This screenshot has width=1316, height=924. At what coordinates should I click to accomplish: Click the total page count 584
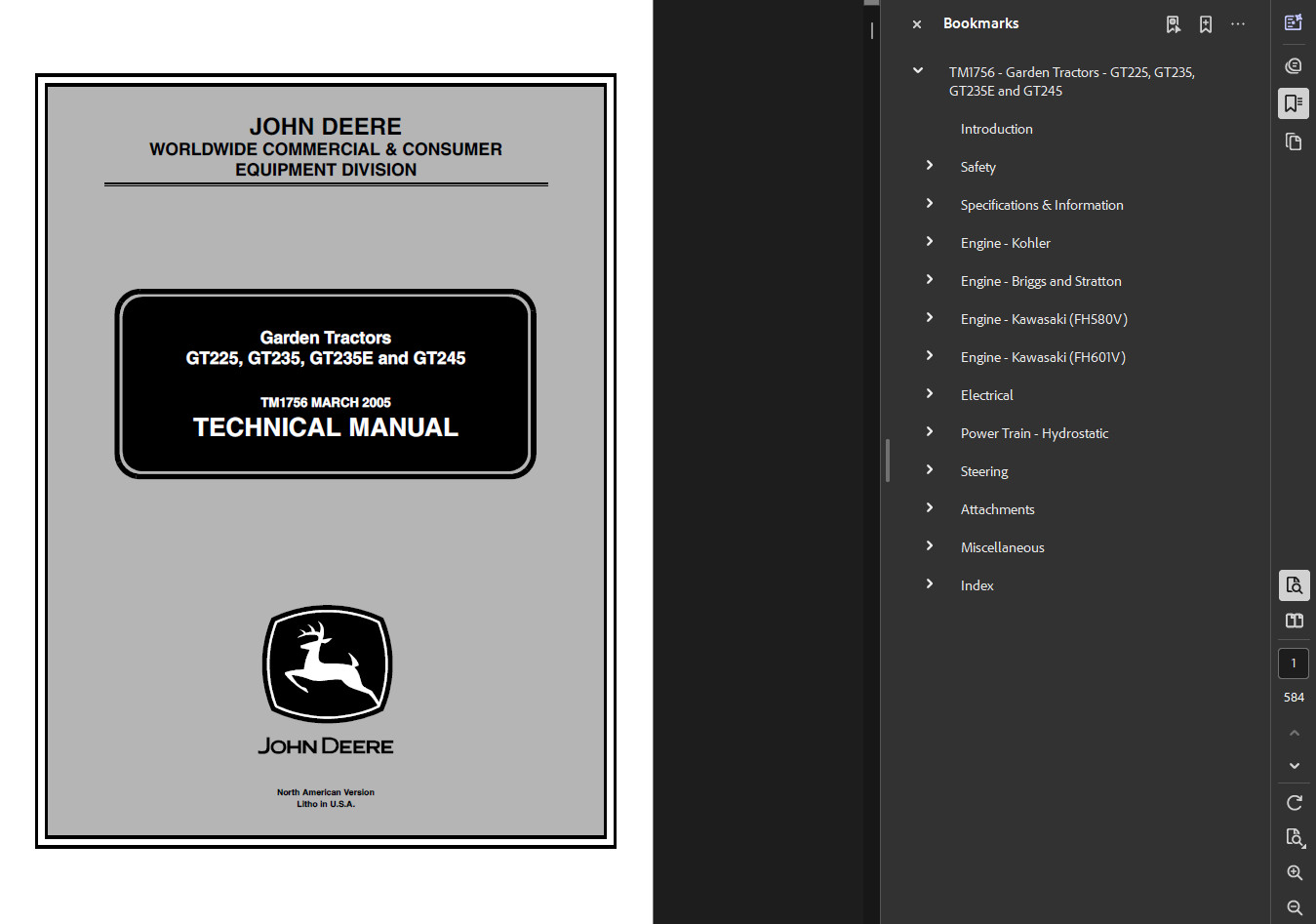coord(1294,698)
